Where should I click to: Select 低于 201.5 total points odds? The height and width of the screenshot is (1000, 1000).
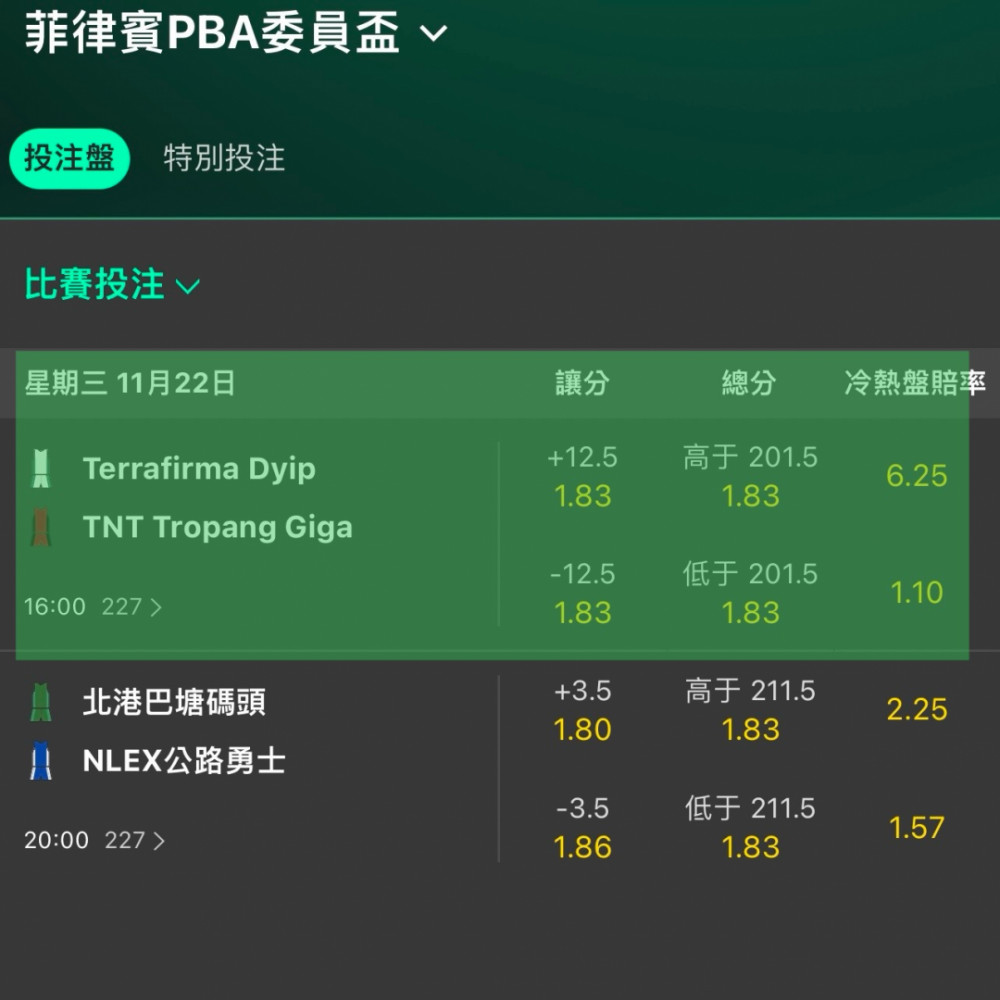pos(750,593)
